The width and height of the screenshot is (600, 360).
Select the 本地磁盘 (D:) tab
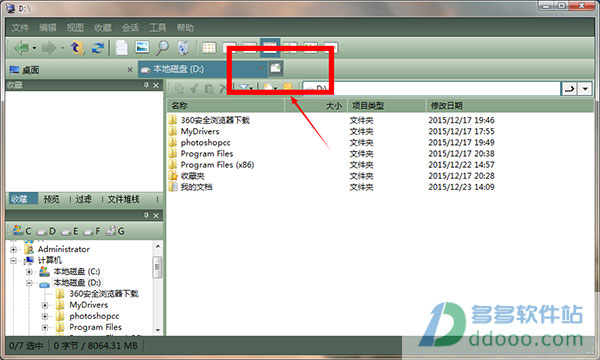coord(202,69)
